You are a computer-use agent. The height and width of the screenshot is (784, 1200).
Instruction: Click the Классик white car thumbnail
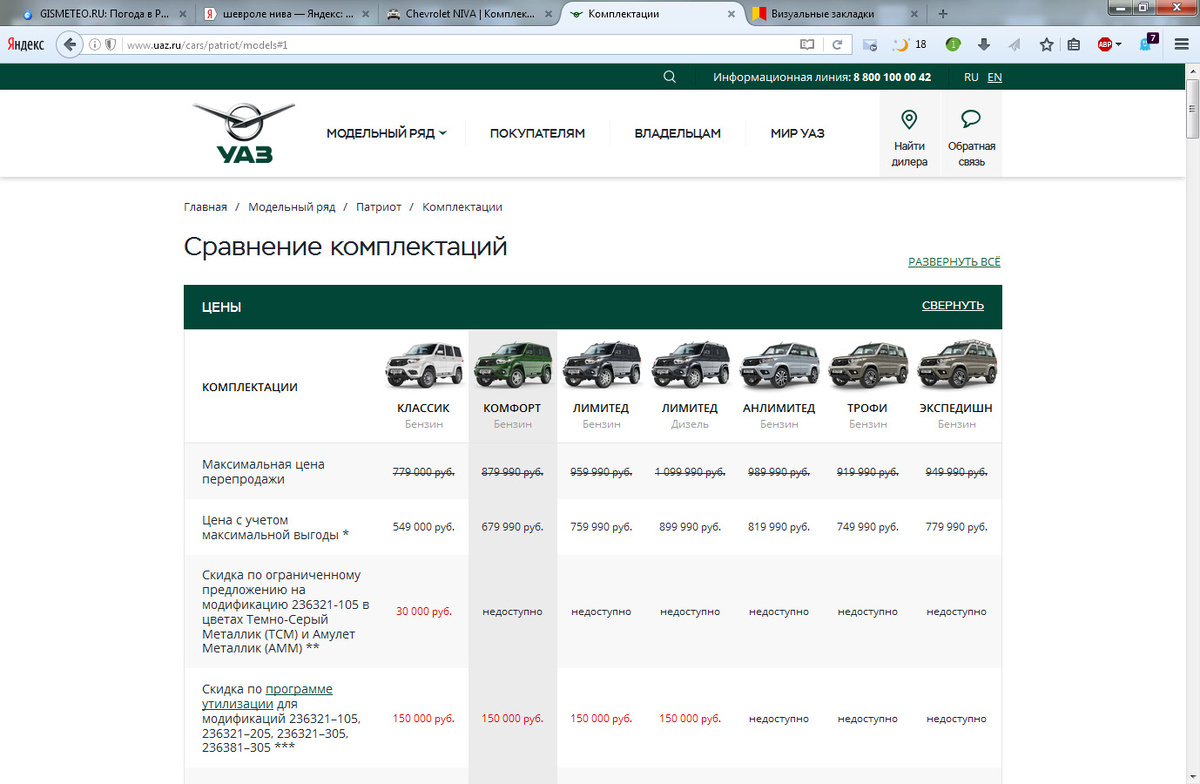pyautogui.click(x=423, y=366)
